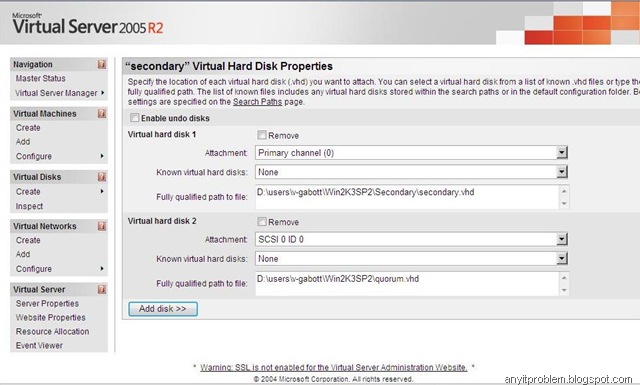
Task: Expand Virtual Server Manager submenu arrow
Action: point(102,93)
